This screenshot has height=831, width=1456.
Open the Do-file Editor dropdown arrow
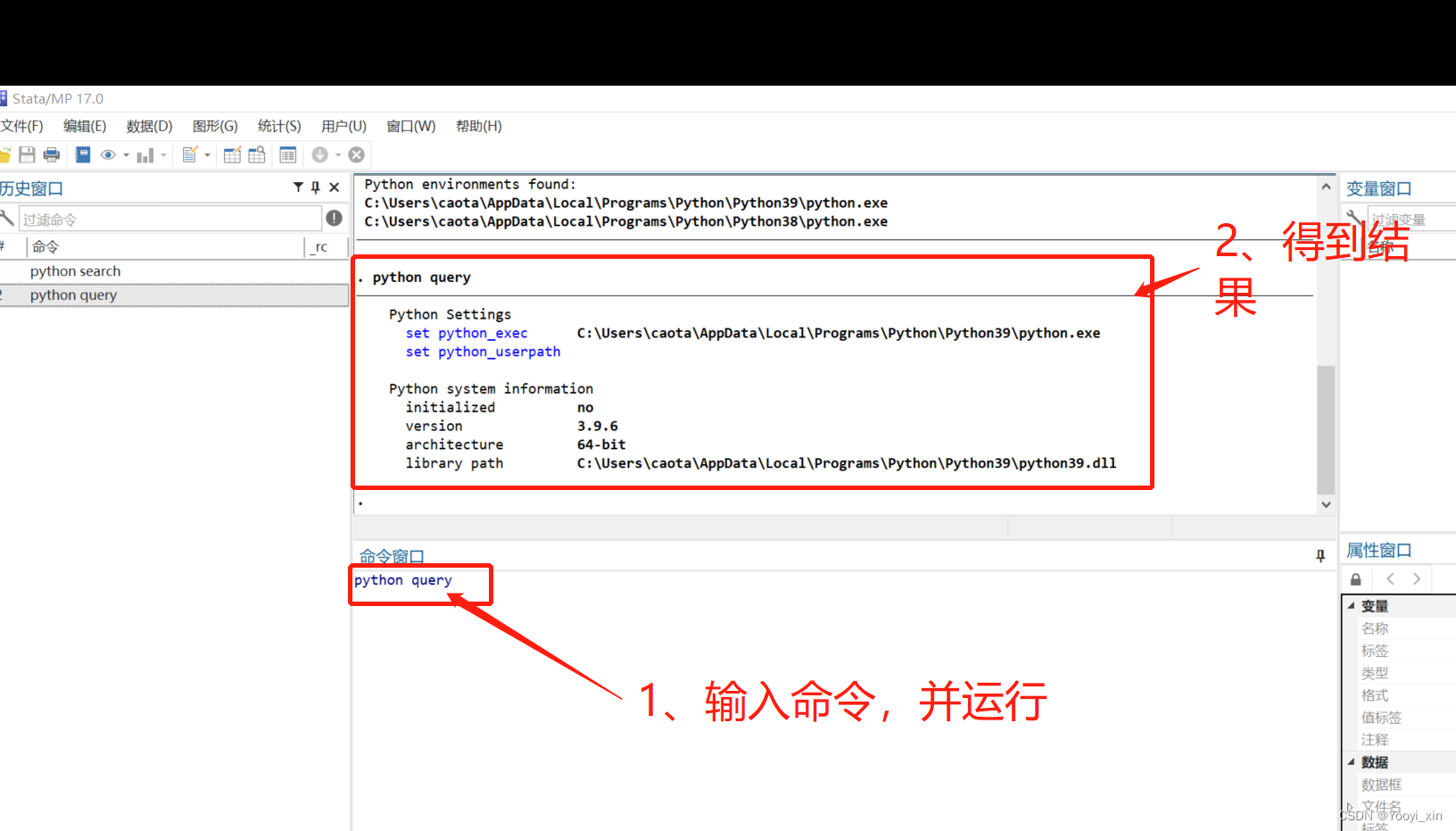pyautogui.click(x=208, y=155)
